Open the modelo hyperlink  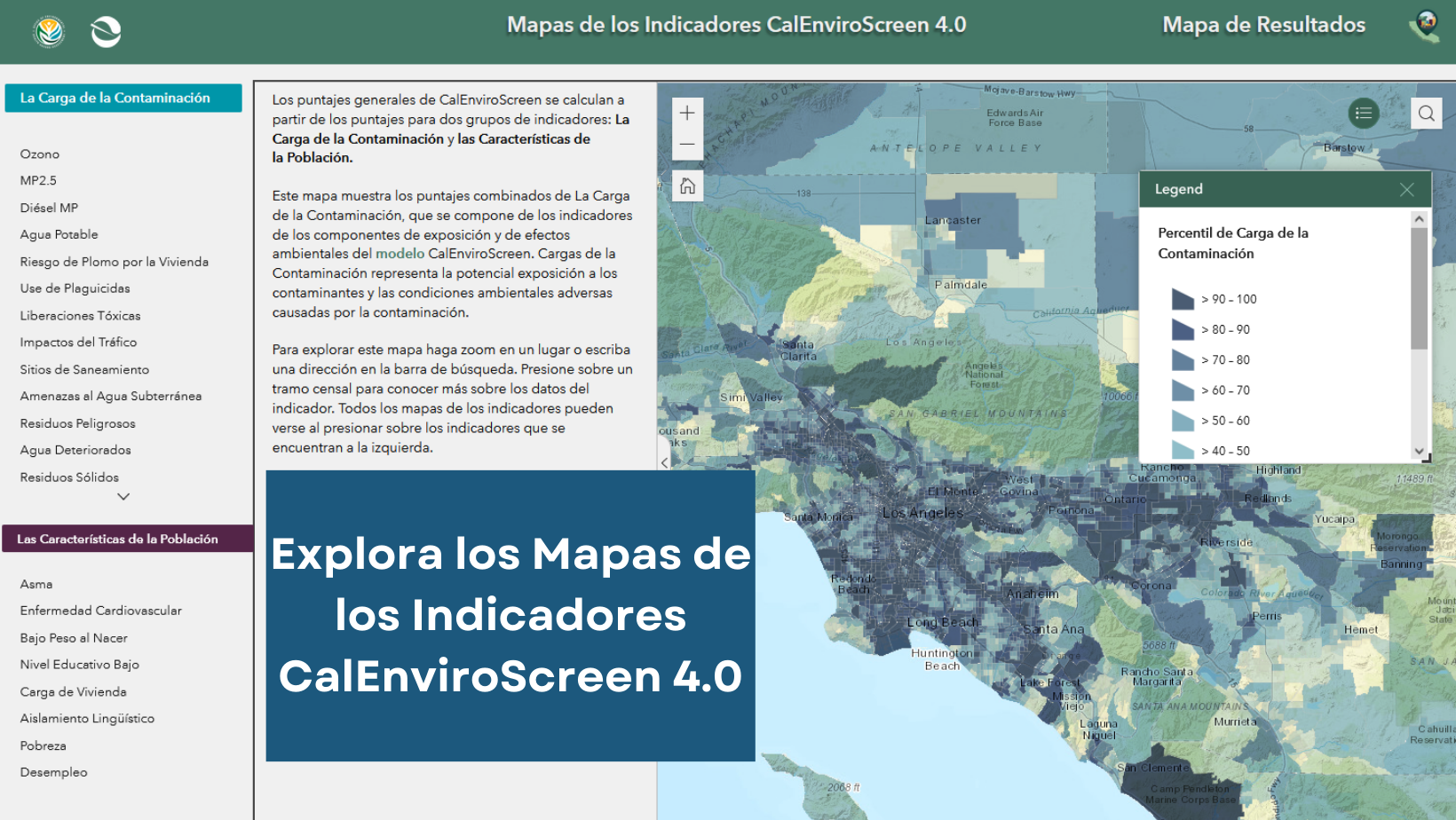[400, 254]
